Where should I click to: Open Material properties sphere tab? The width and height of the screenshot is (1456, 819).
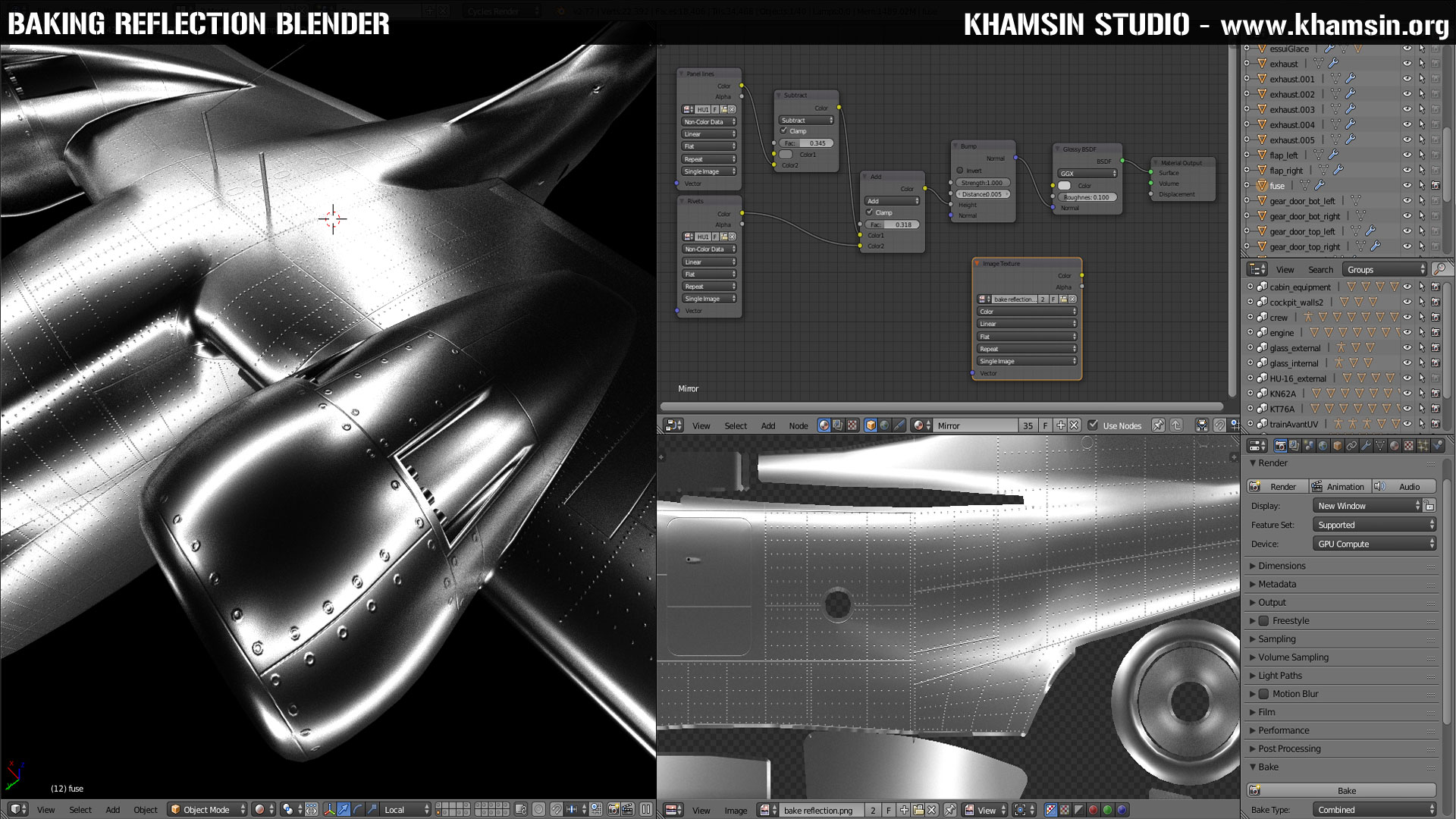[x=1395, y=446]
